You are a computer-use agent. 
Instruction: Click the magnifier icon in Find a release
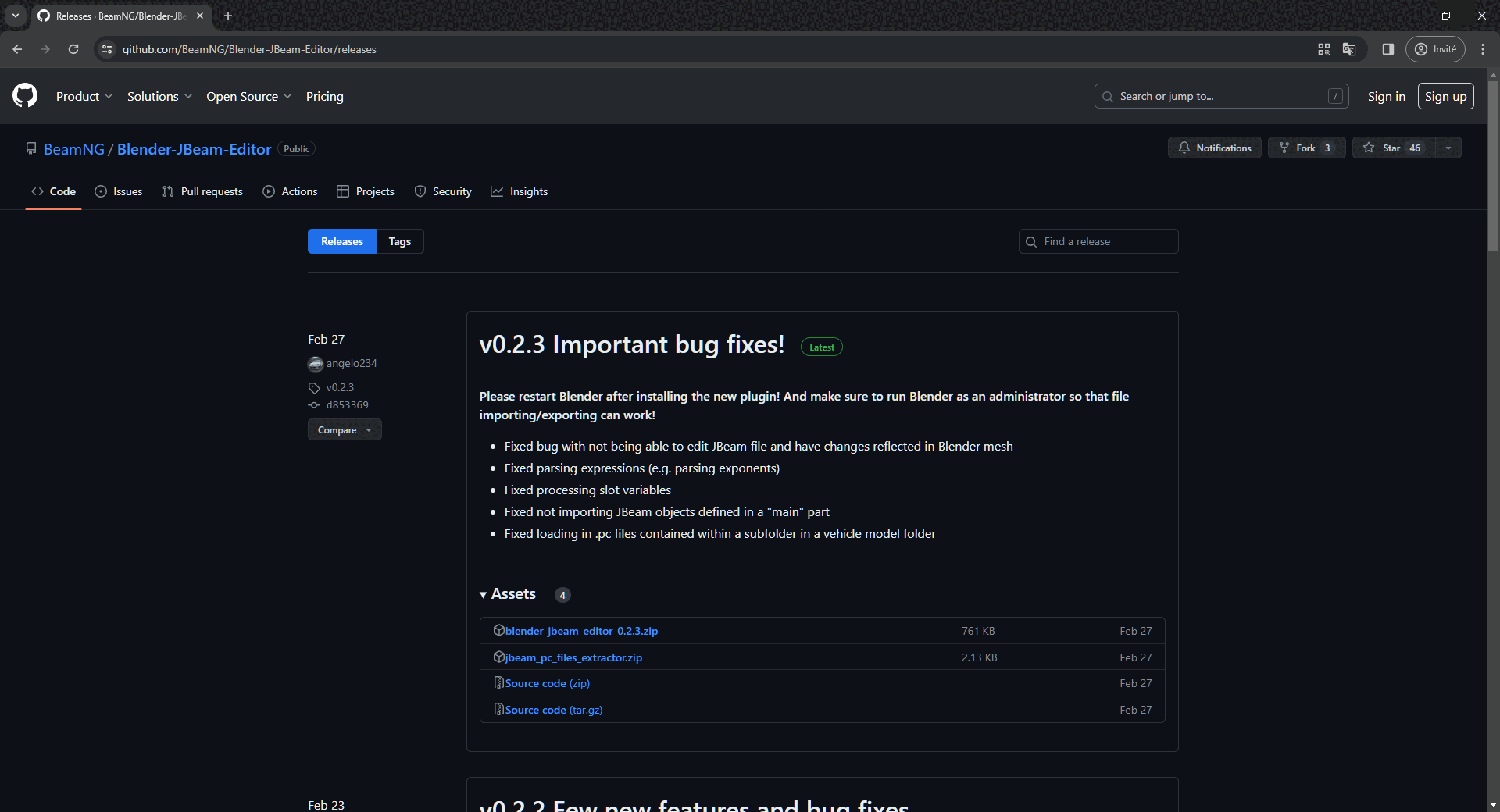coord(1031,242)
